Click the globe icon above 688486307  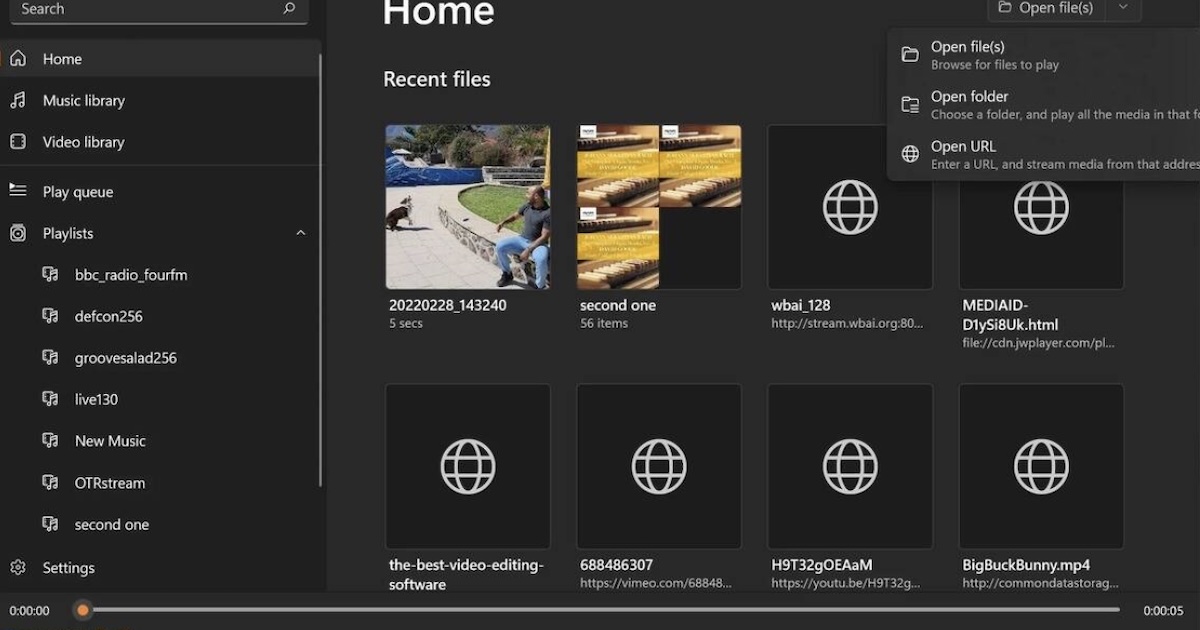point(659,467)
